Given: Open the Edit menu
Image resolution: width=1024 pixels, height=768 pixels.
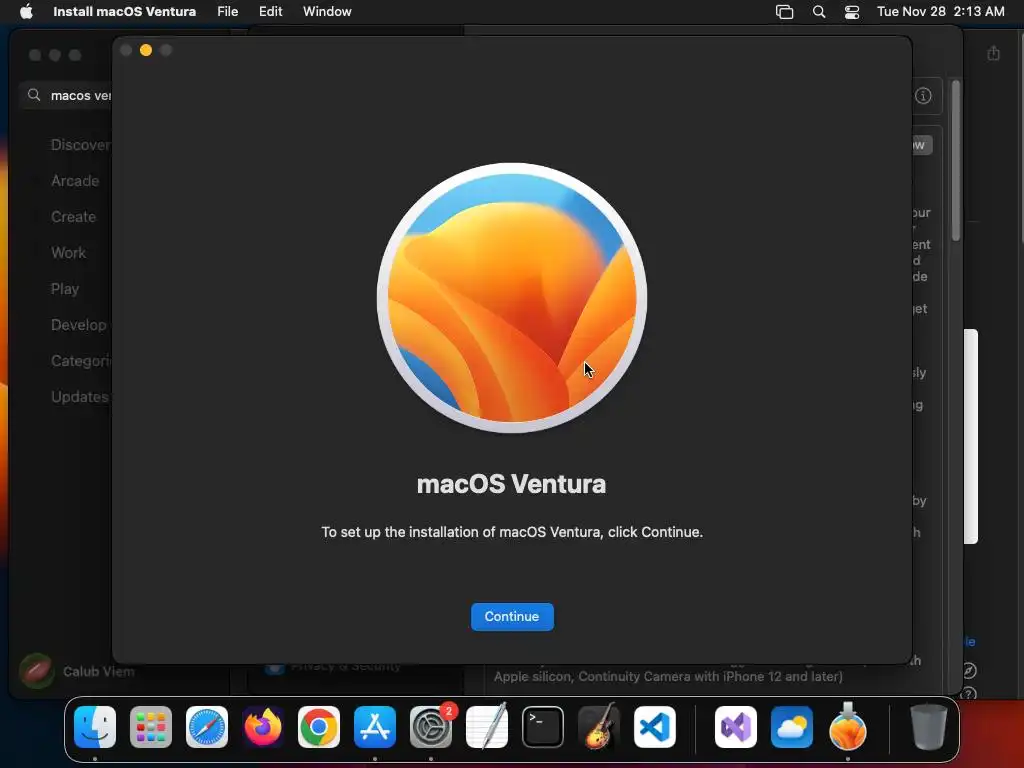Looking at the screenshot, I should pos(270,11).
